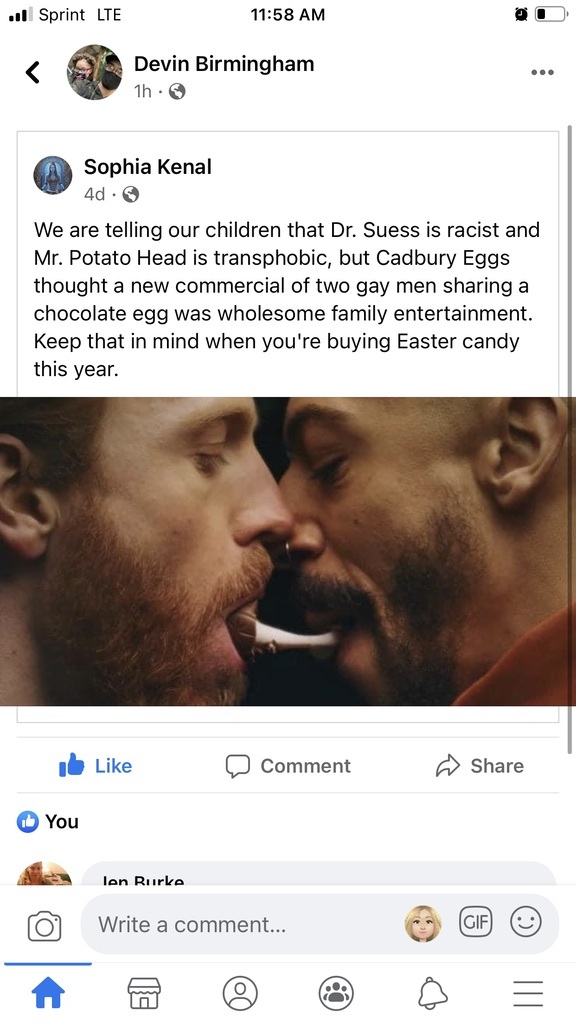Viewport: 576px width, 1024px height.
Task: Open the three-dots post options menu
Action: 542,72
